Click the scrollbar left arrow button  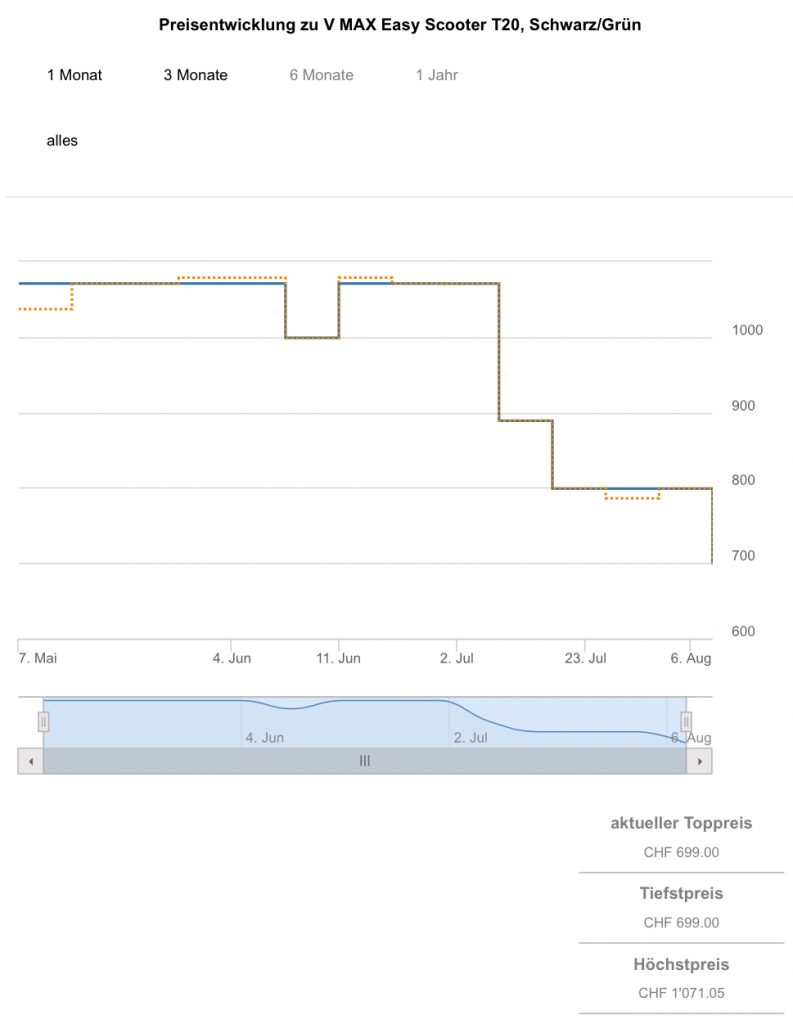pos(30,761)
